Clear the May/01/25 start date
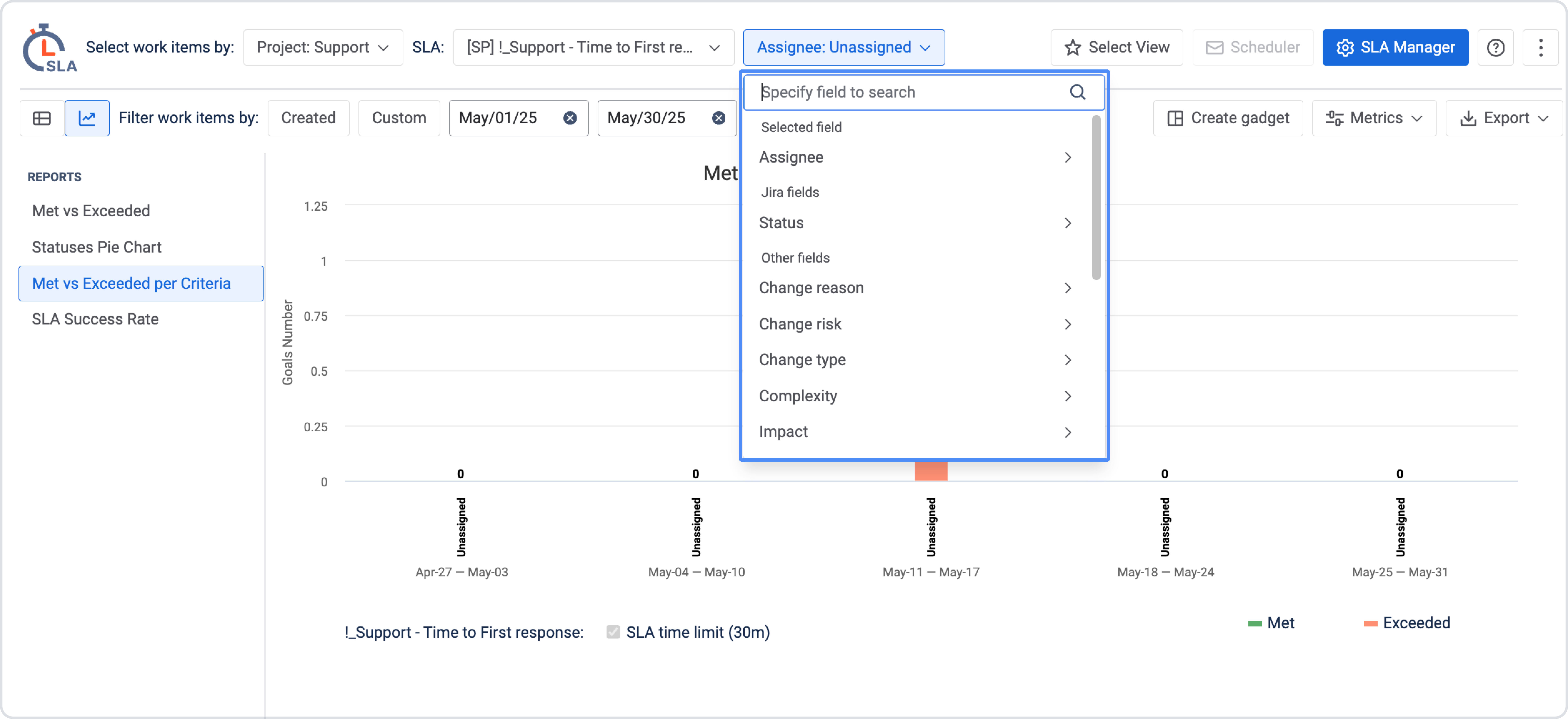1568x719 pixels. [570, 118]
